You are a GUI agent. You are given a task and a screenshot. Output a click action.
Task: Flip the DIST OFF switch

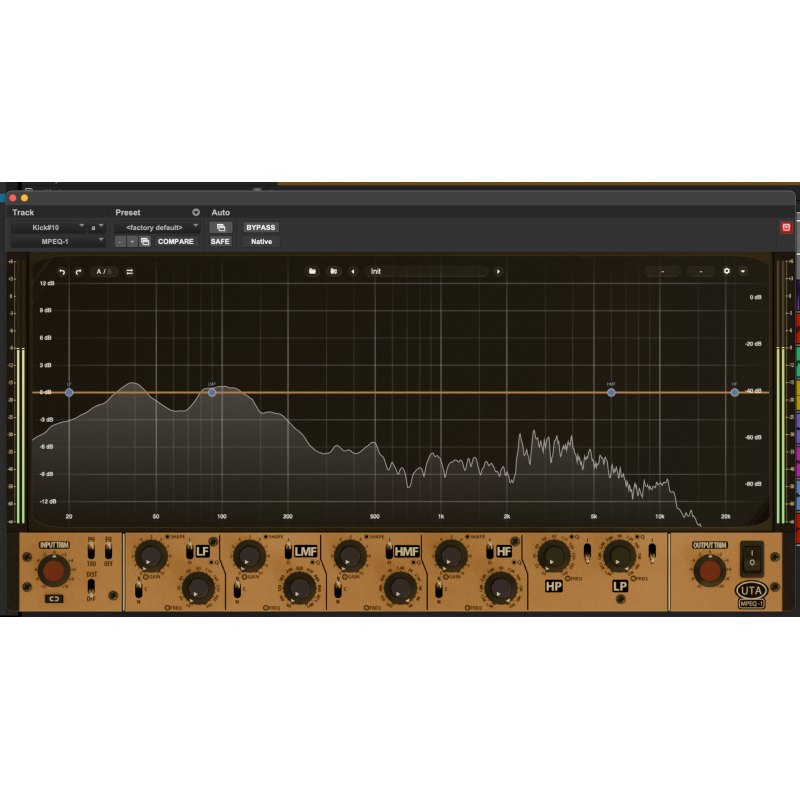pos(91,587)
